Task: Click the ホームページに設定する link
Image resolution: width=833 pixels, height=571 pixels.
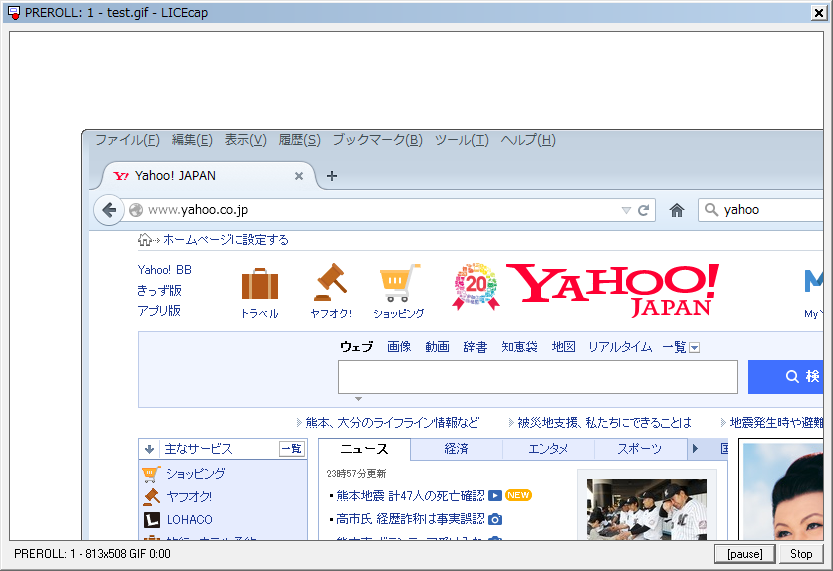Action: click(x=226, y=240)
